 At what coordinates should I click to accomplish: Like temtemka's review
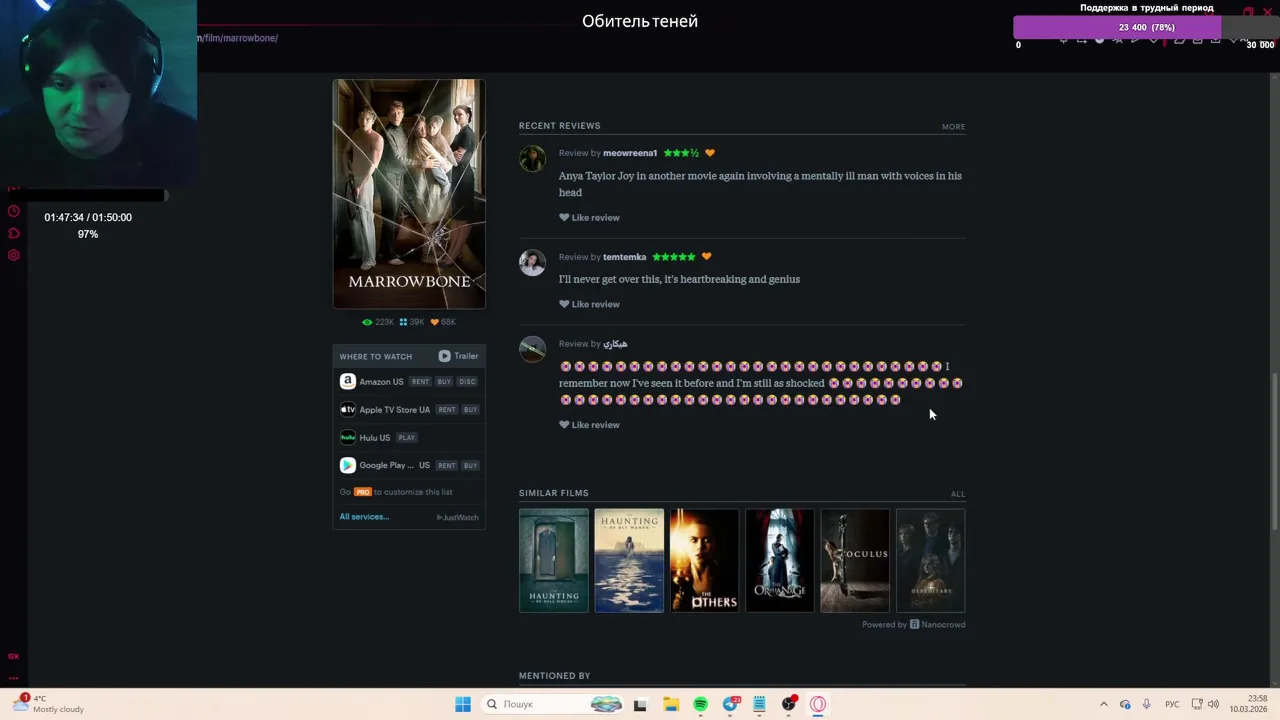589,304
